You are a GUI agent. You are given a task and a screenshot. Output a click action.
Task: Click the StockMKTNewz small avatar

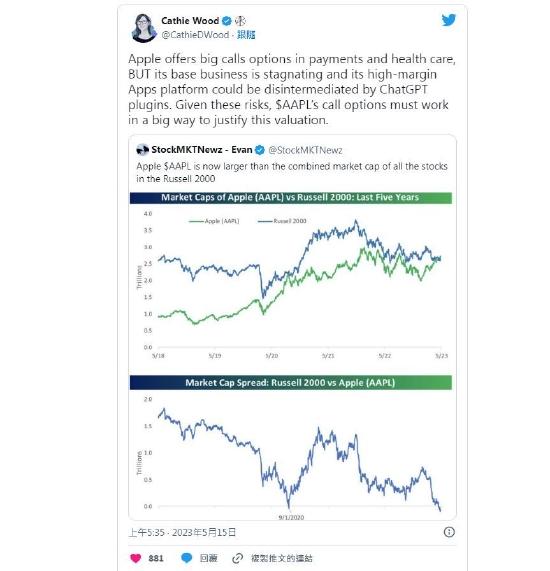point(142,150)
